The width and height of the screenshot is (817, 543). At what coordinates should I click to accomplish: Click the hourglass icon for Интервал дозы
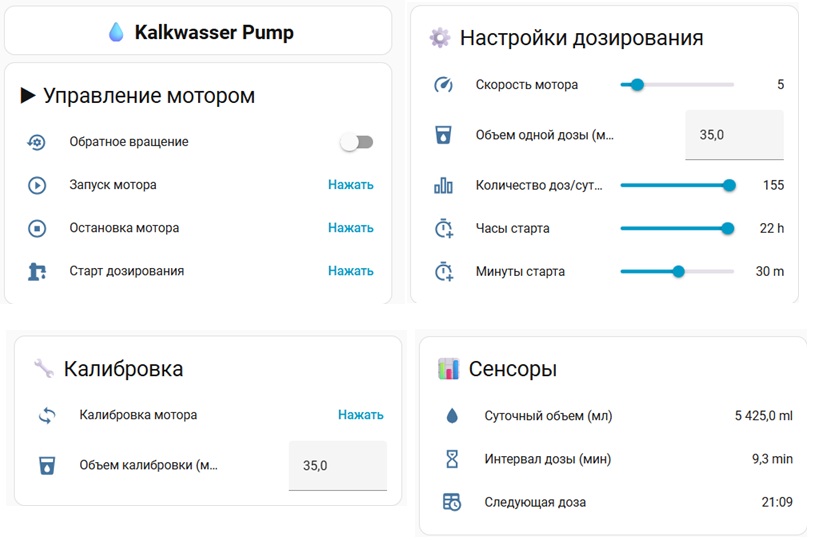(452, 459)
